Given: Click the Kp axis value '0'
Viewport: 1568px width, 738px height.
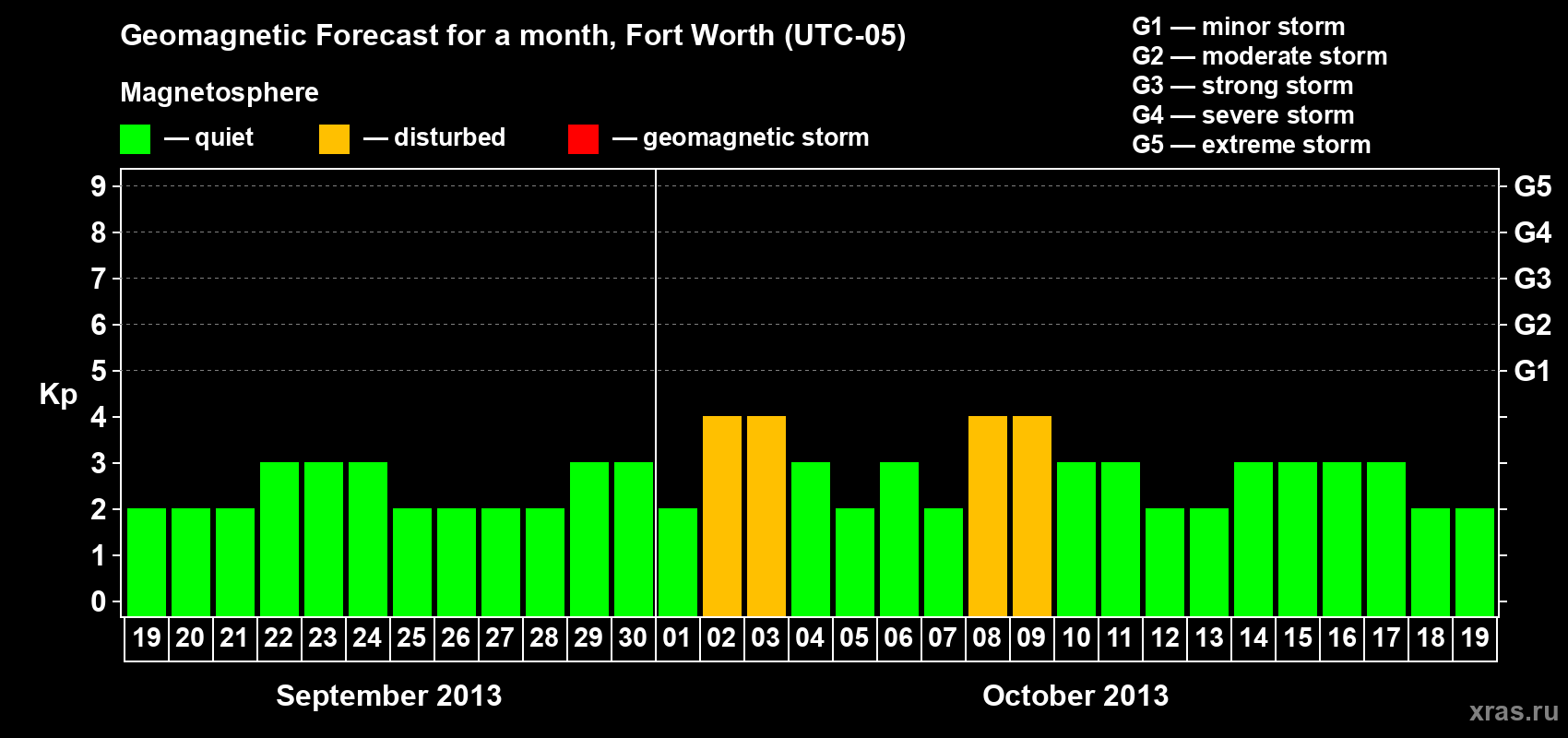Looking at the screenshot, I should [99, 602].
